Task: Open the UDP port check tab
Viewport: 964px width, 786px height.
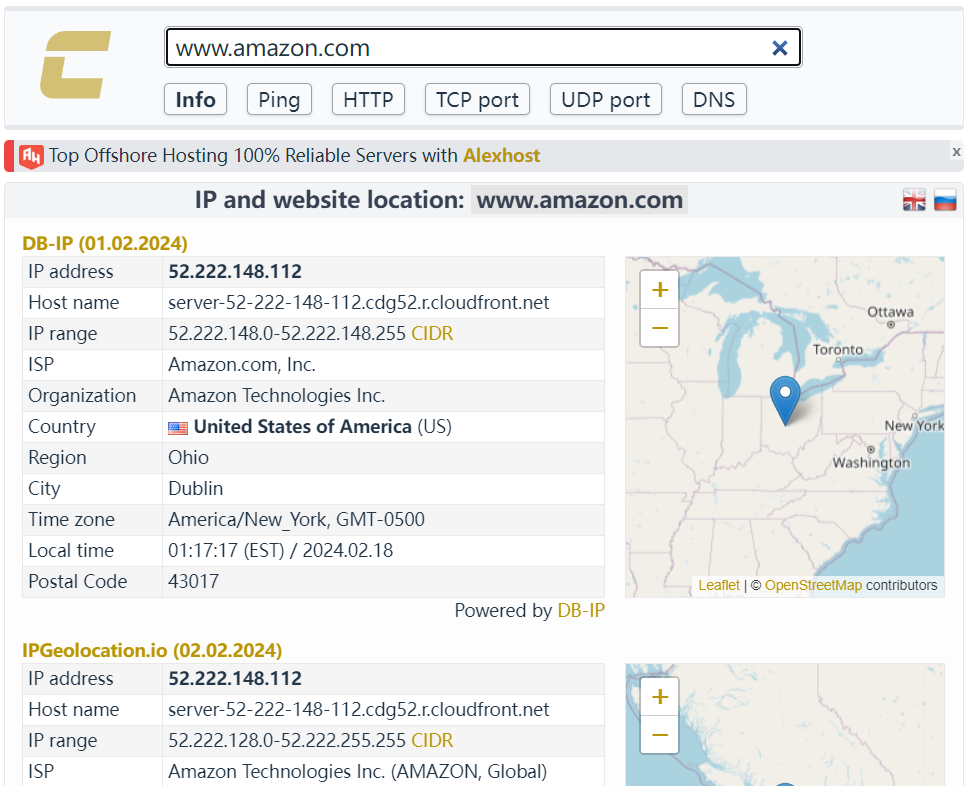Action: pos(606,100)
